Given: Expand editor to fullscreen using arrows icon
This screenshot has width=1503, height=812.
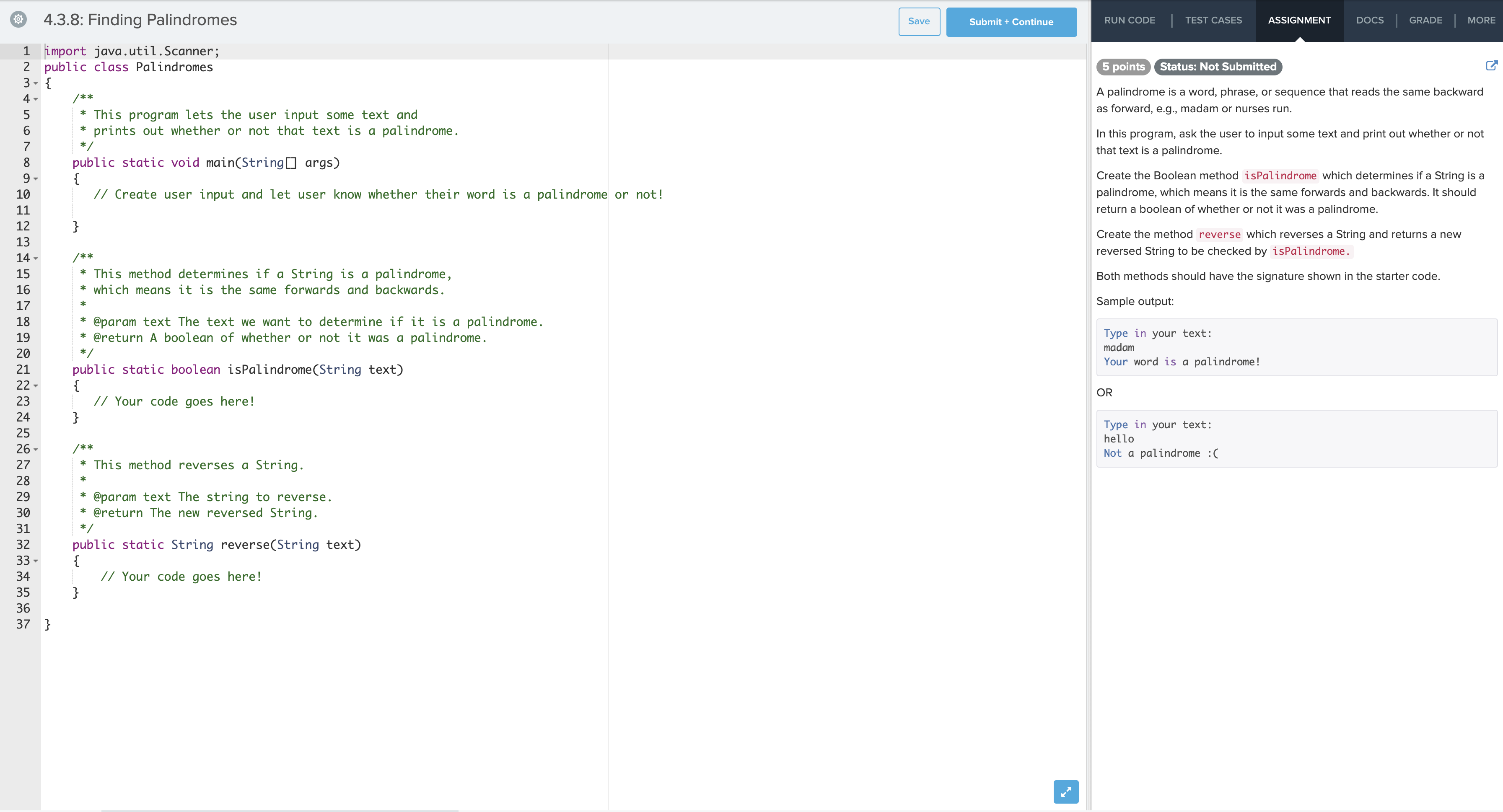Looking at the screenshot, I should coord(1065,791).
